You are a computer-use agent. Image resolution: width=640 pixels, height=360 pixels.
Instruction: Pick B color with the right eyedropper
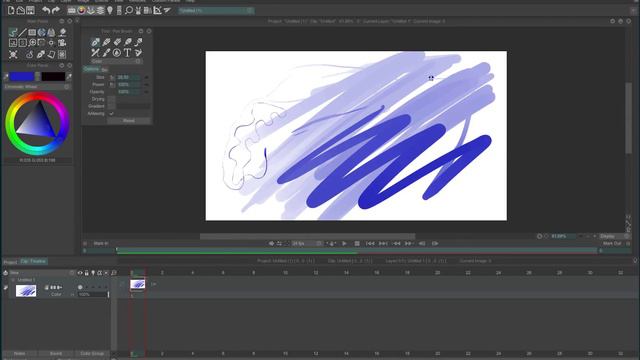click(69, 76)
